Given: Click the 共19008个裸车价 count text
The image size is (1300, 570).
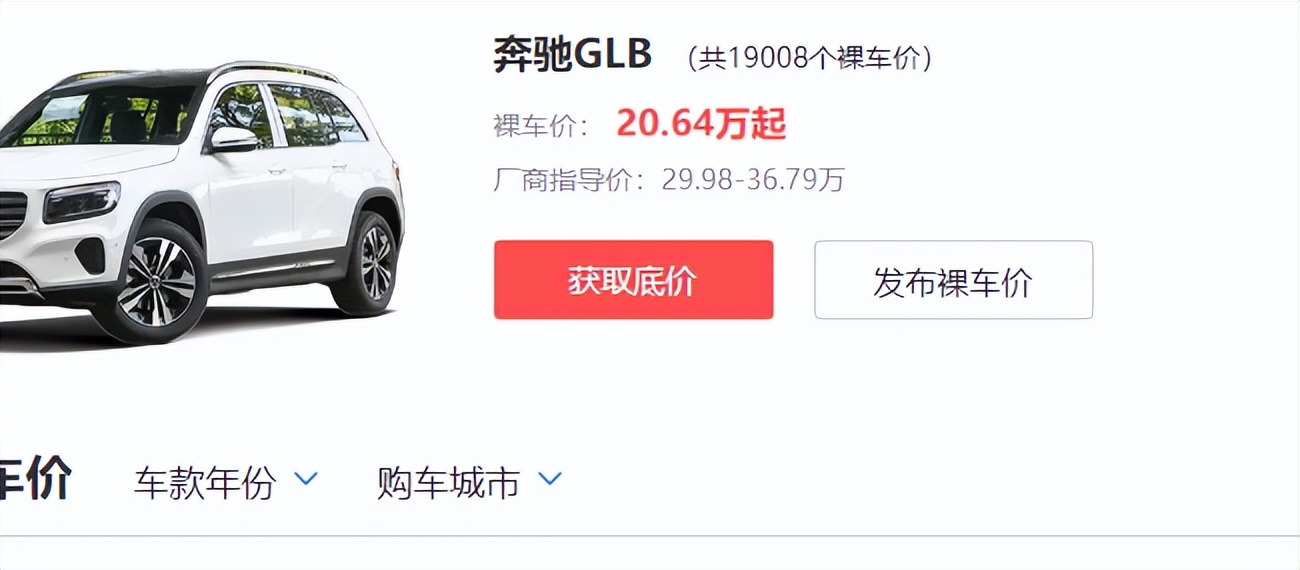Looking at the screenshot, I should click(810, 59).
